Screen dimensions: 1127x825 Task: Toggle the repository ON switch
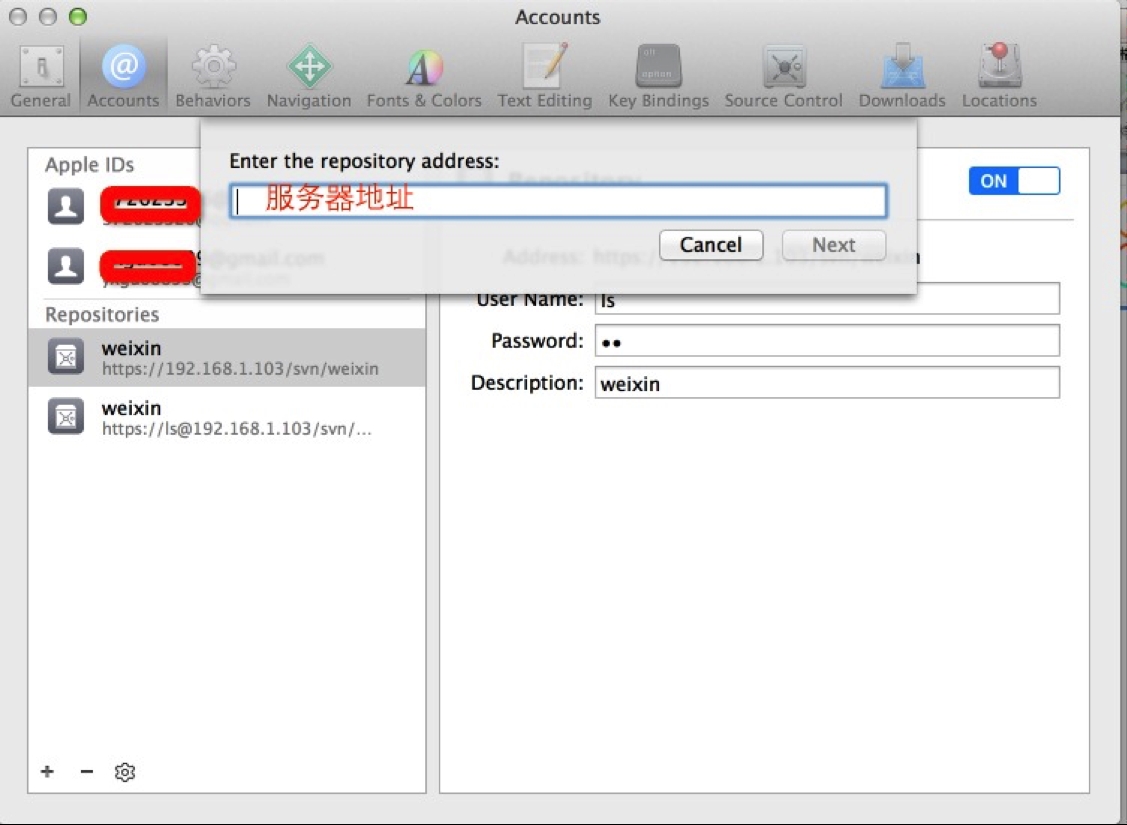point(1014,181)
